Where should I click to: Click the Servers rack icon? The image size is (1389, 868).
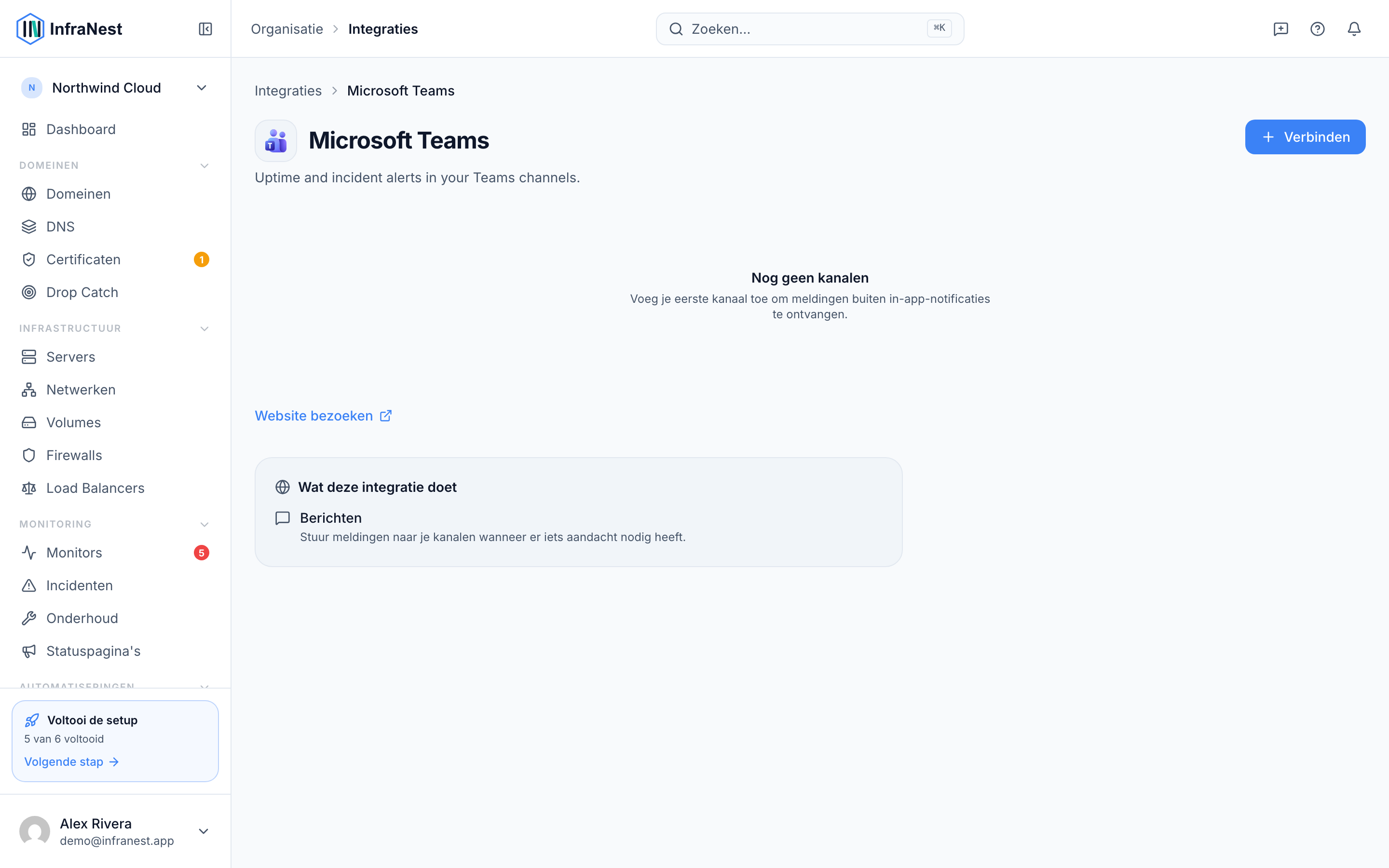(29, 357)
